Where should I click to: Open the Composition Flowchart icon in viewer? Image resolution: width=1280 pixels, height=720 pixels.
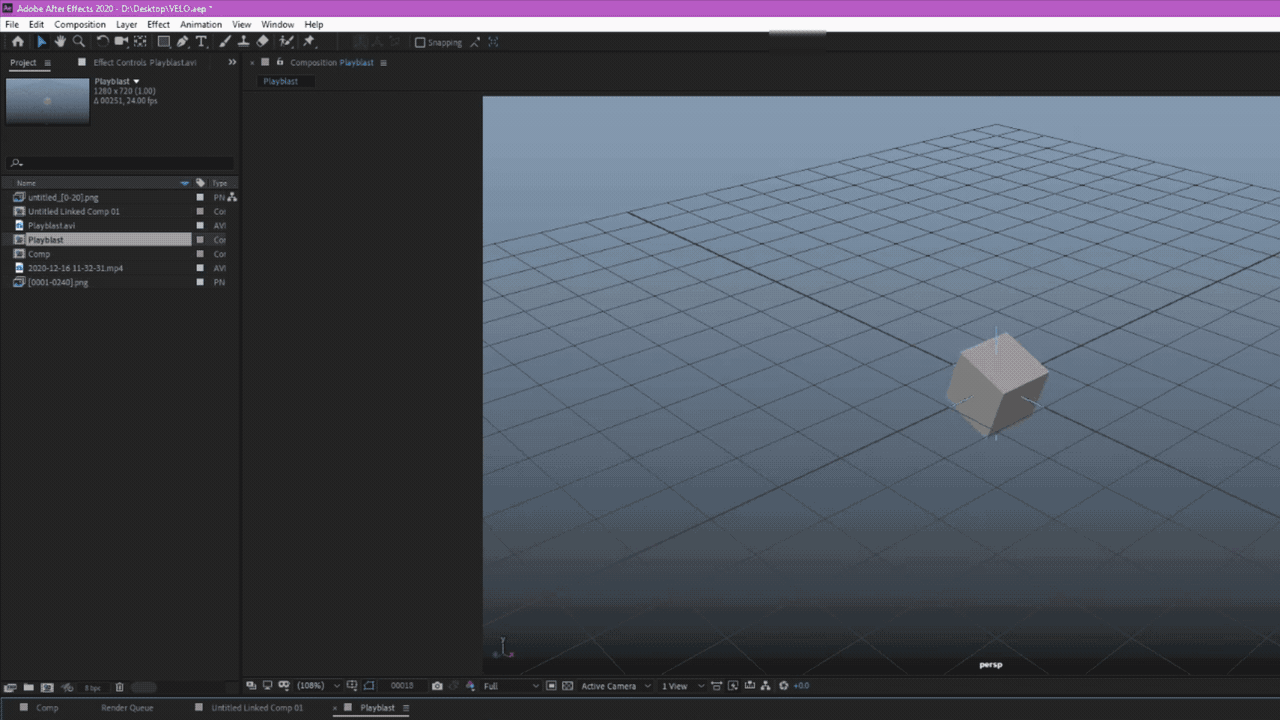[765, 686]
